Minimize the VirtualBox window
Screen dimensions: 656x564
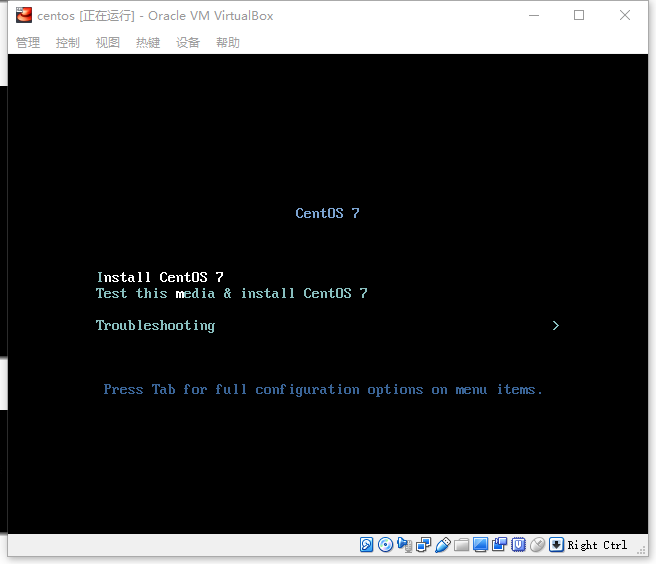pos(534,15)
